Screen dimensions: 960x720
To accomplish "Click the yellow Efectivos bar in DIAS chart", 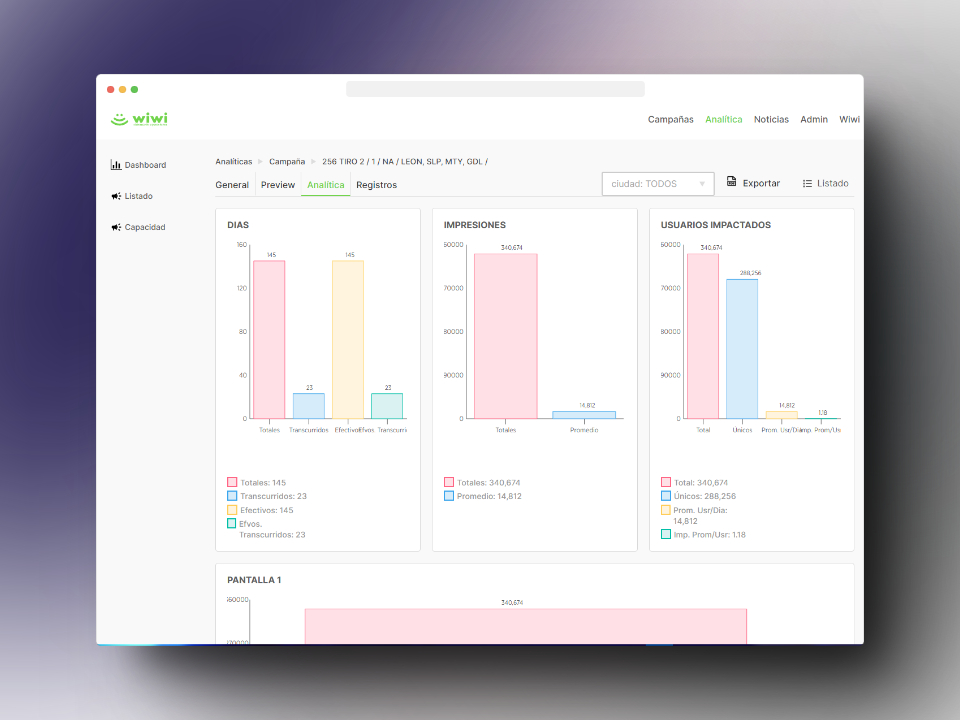I will point(348,340).
